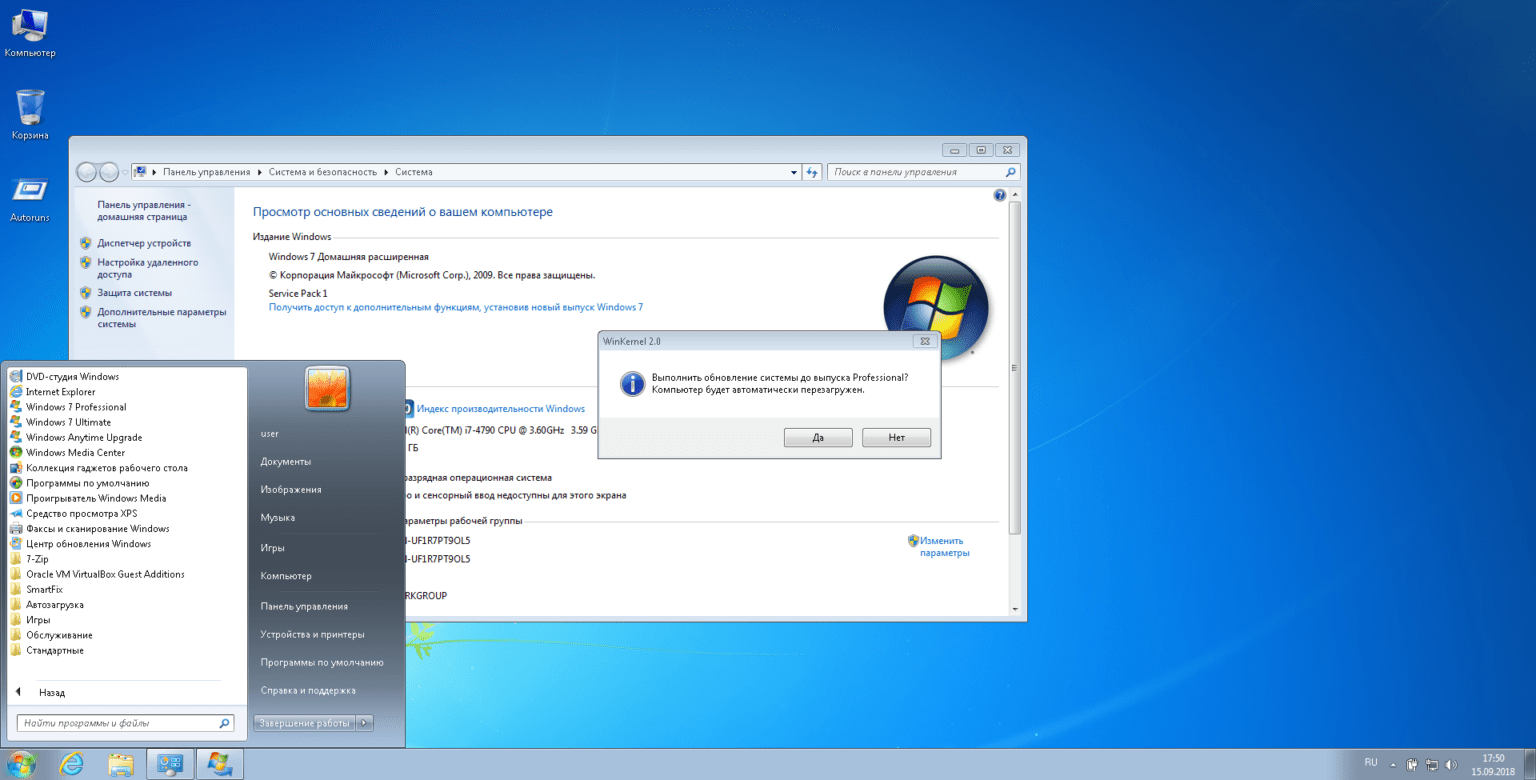
Task: Click the taskbar clock
Action: pos(1492,765)
